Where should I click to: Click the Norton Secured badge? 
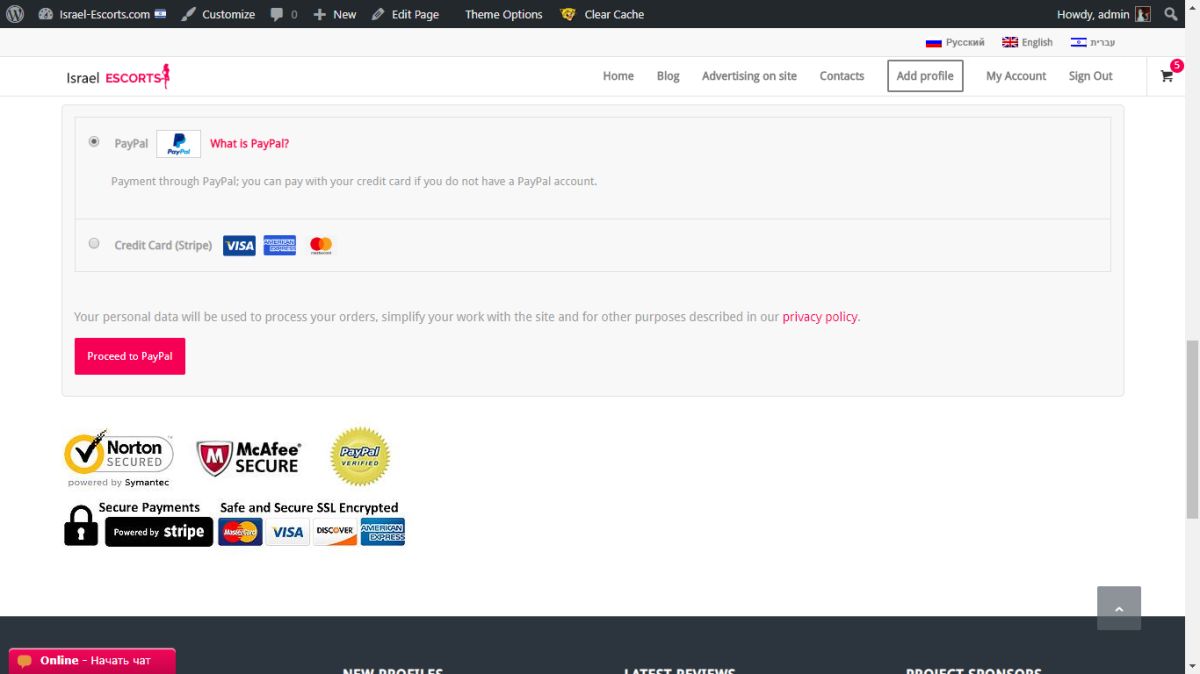coord(118,459)
